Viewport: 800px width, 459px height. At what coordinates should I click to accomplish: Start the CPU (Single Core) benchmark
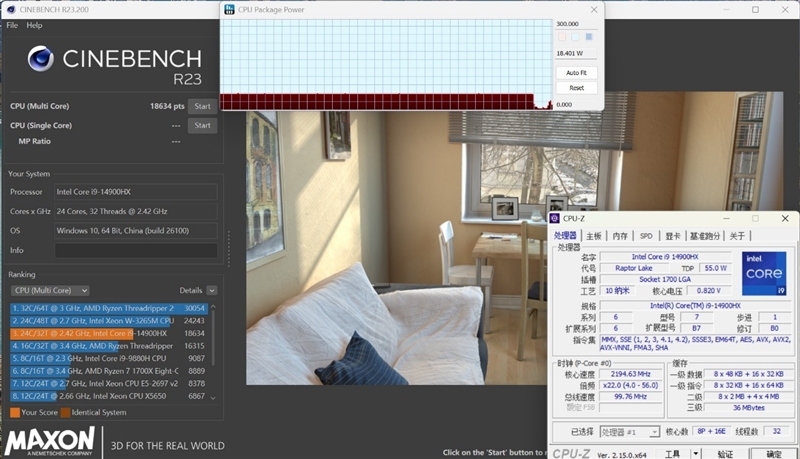203,125
